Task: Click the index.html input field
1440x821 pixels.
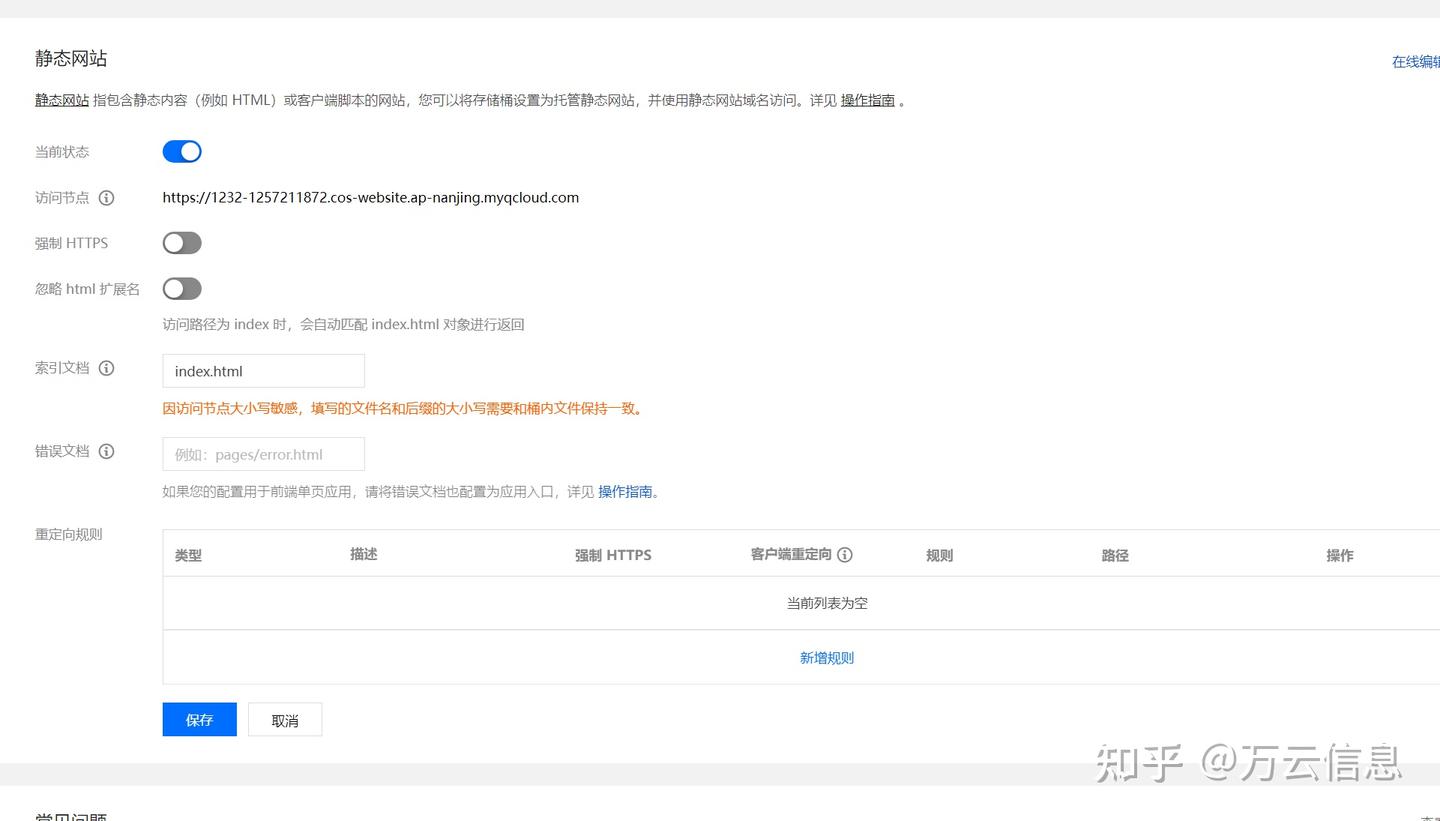Action: point(263,370)
